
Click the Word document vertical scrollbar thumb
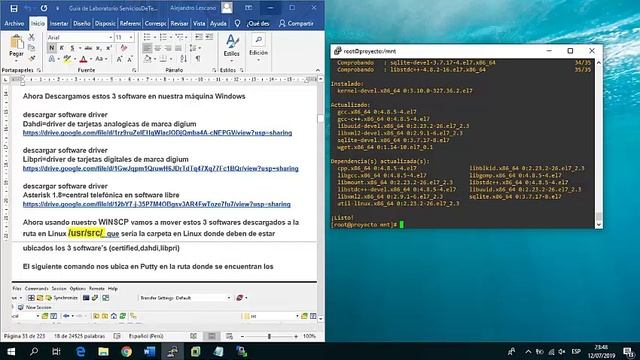tap(320, 118)
